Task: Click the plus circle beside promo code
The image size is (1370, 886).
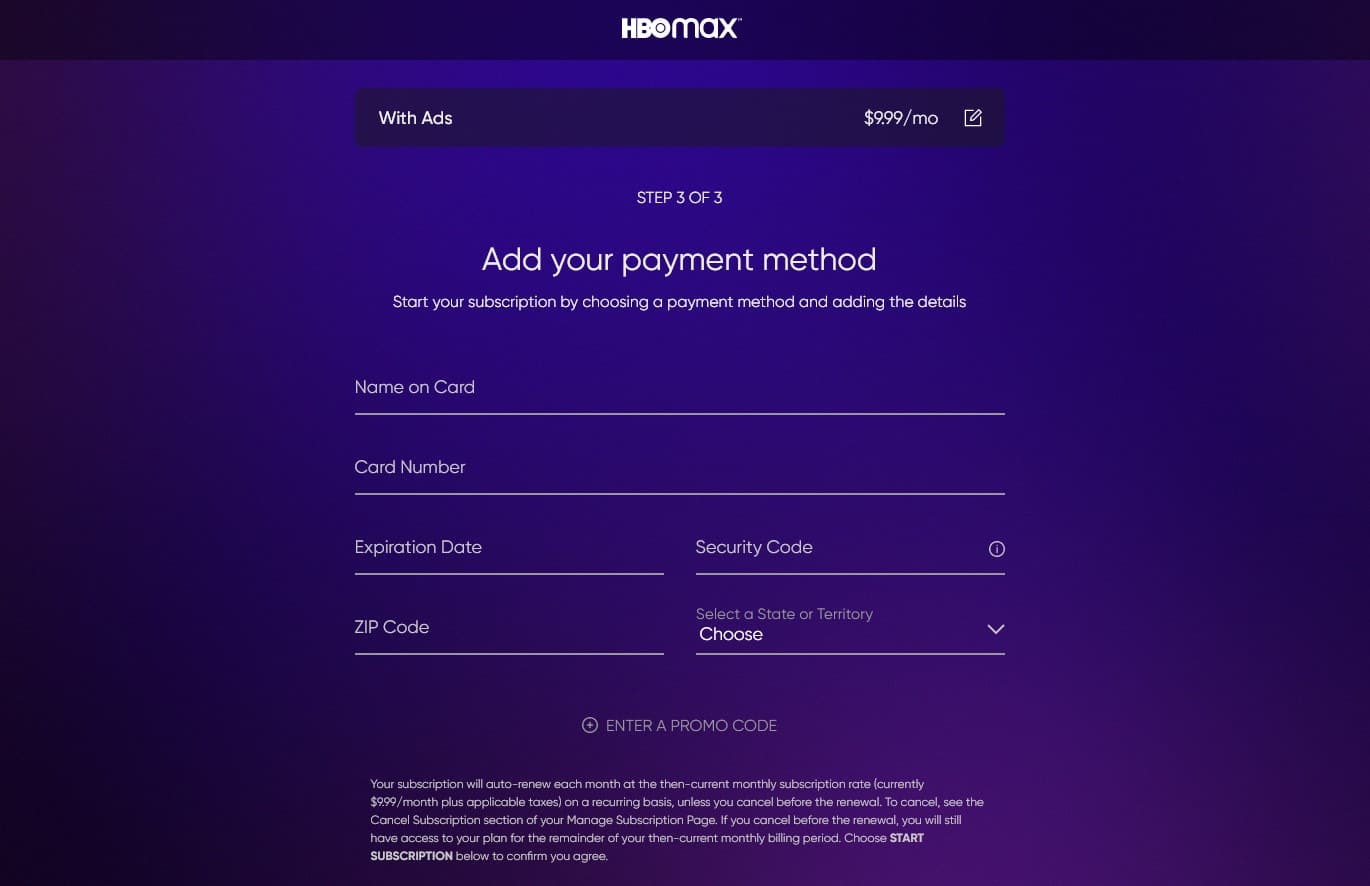Action: 590,725
